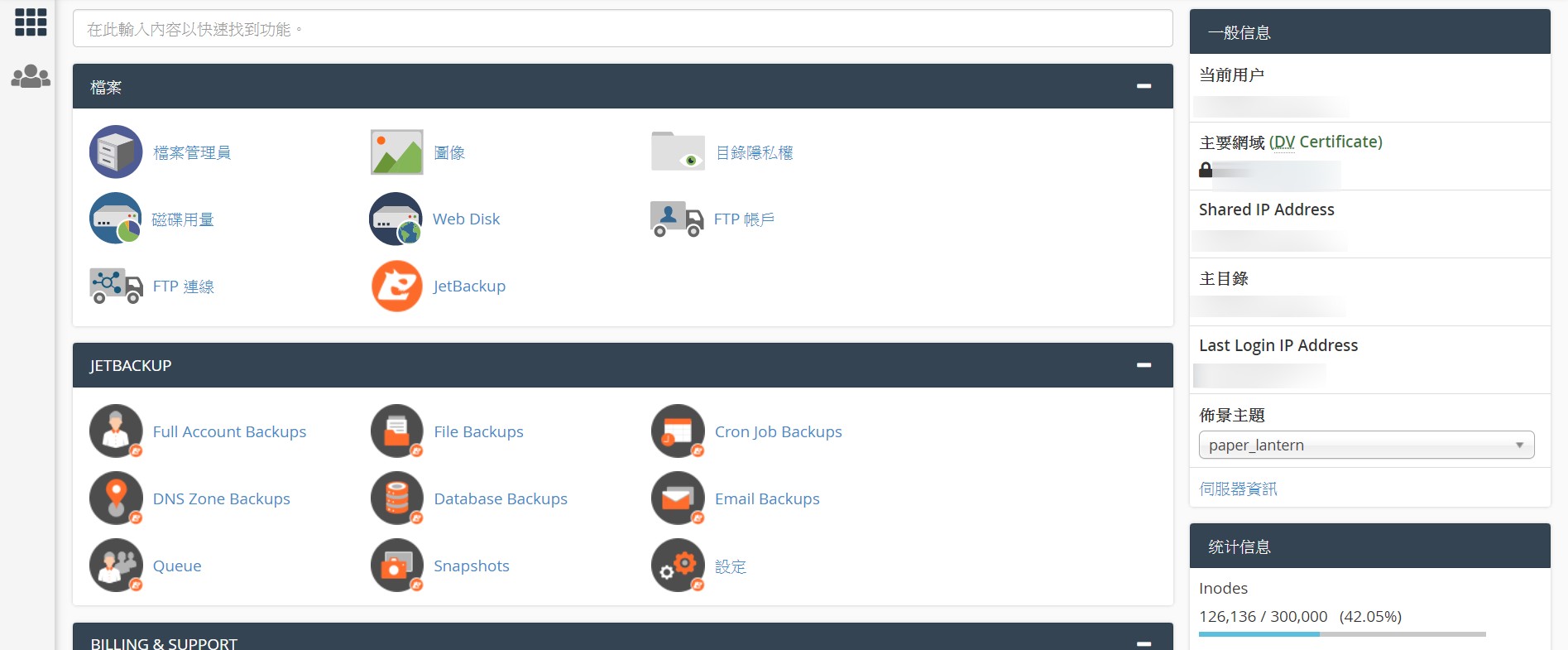Click the Database Backups icon
Viewport: 1568px width, 650px height.
397,498
